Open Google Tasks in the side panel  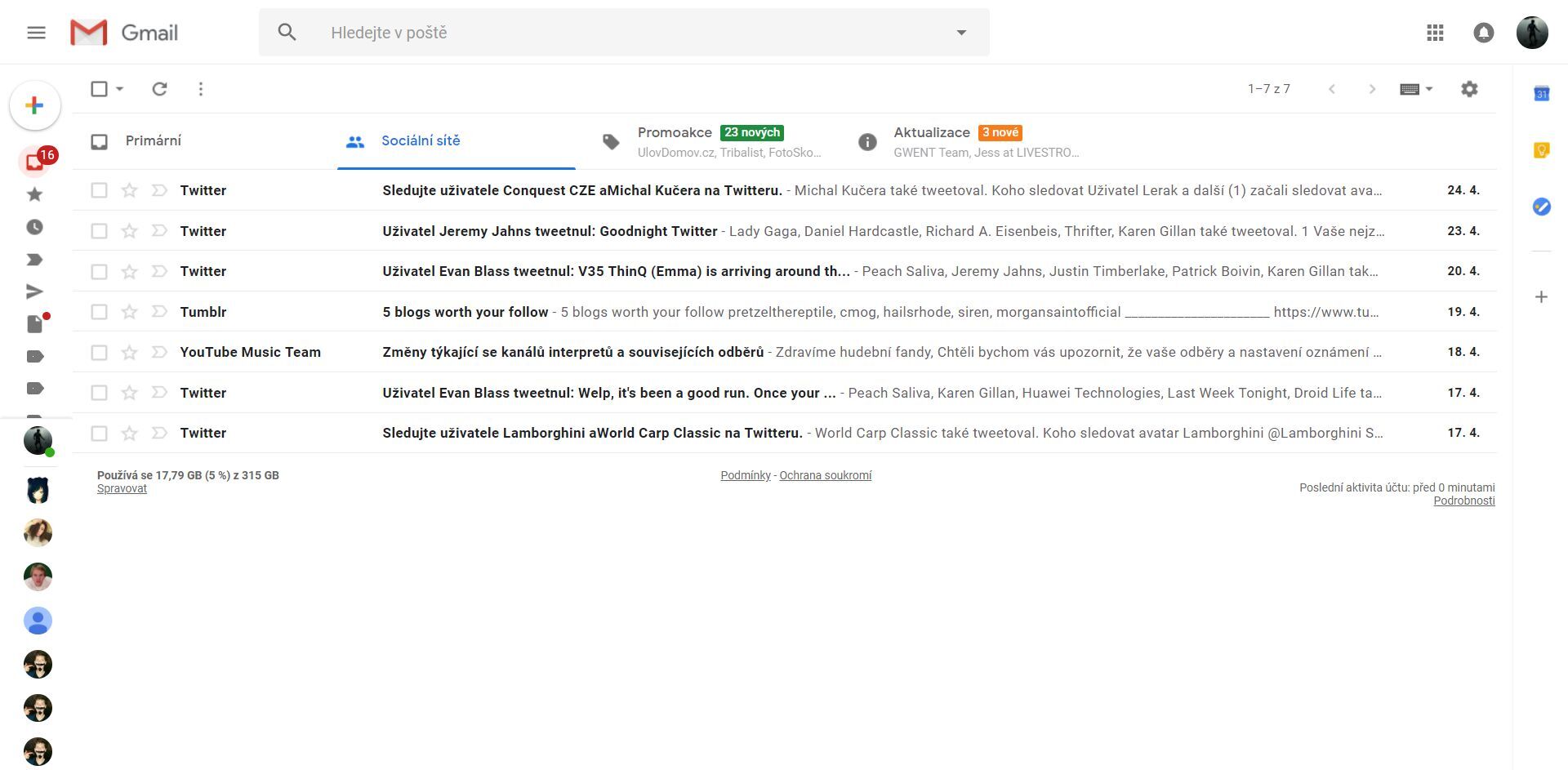[1541, 207]
